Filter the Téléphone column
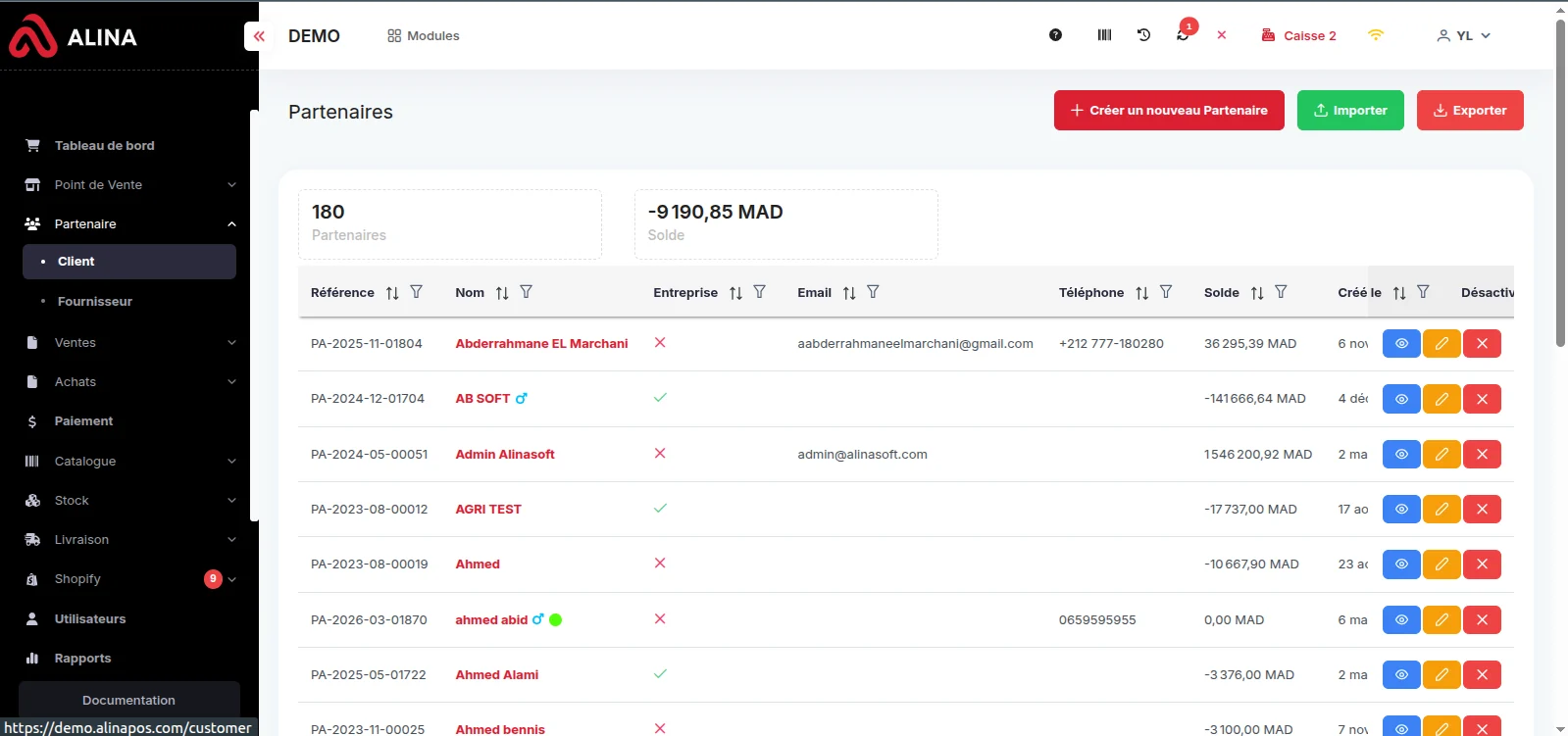The image size is (1568, 736). pyautogui.click(x=1166, y=292)
